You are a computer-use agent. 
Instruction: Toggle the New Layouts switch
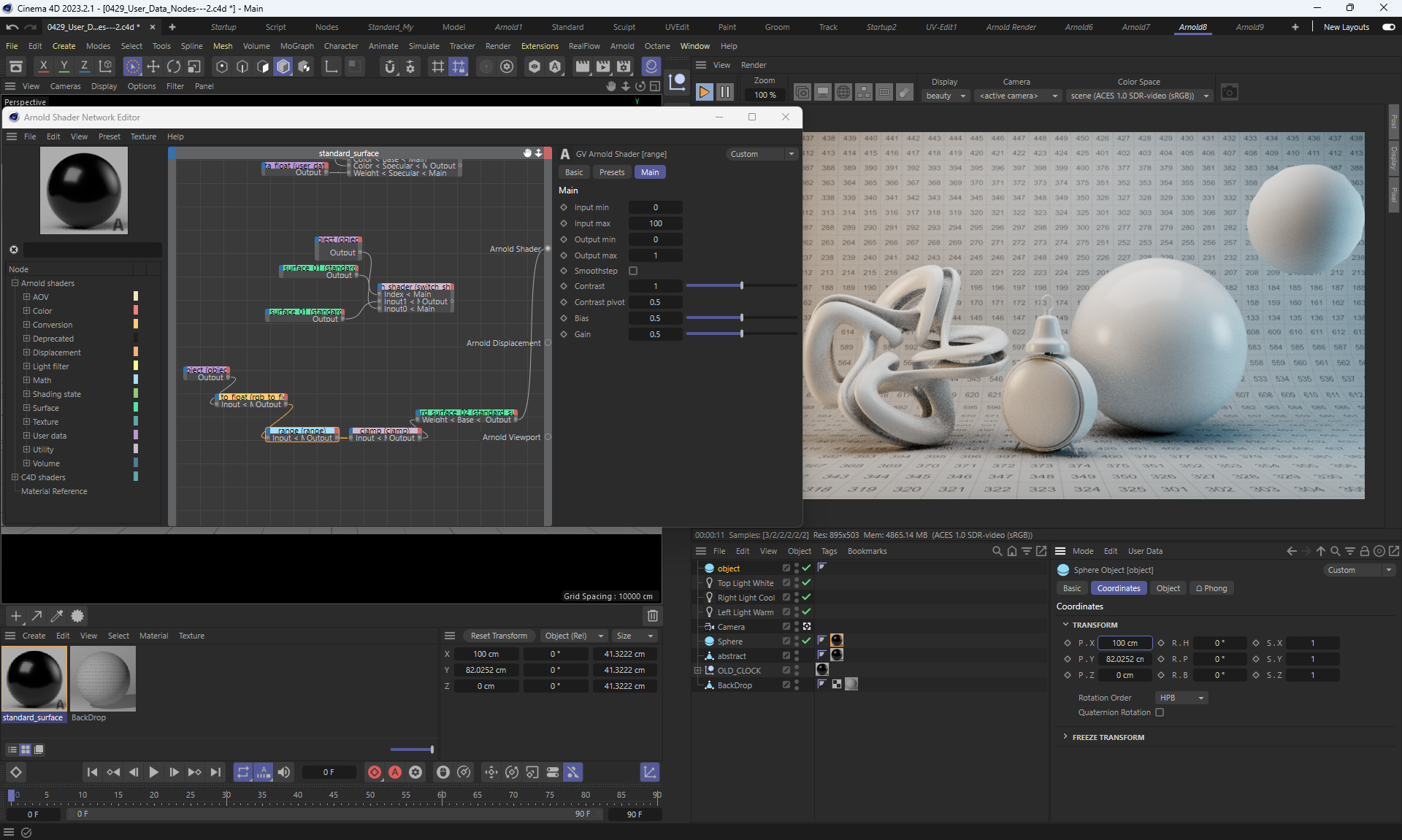1388,27
